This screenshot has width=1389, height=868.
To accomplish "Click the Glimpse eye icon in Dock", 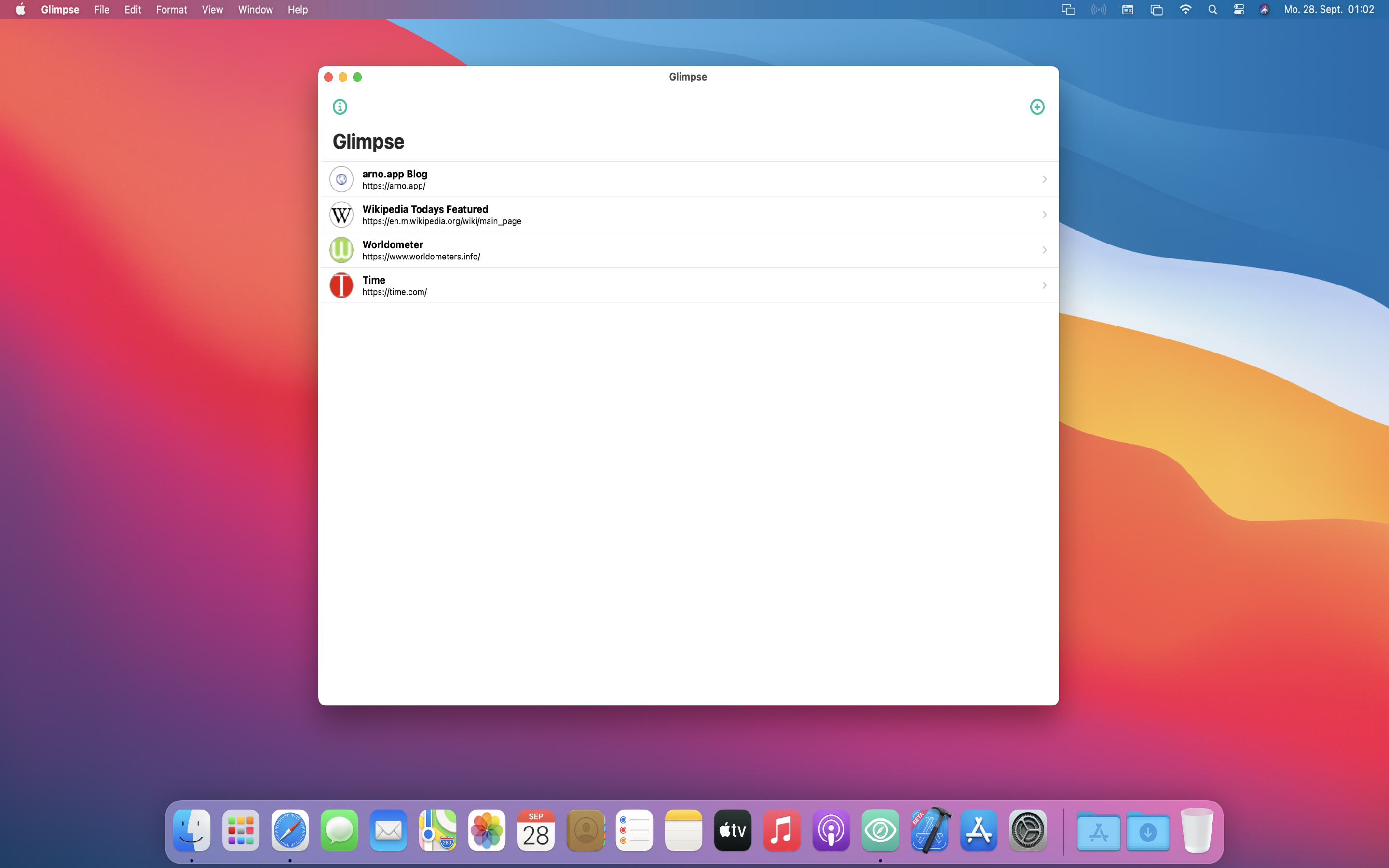I will click(x=881, y=830).
